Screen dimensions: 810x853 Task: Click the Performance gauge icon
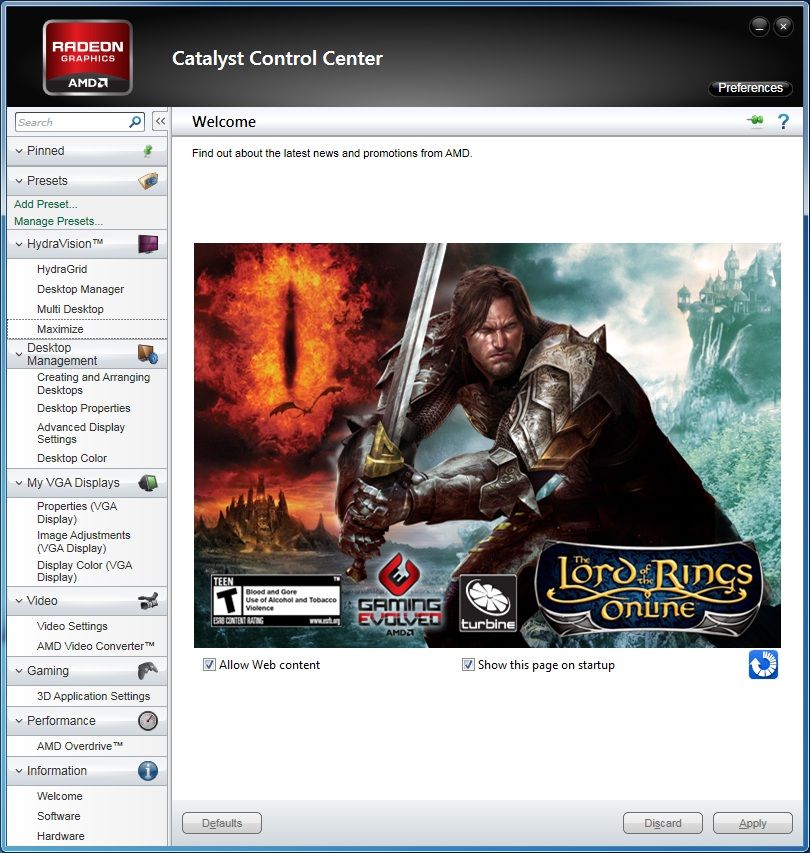(x=148, y=721)
